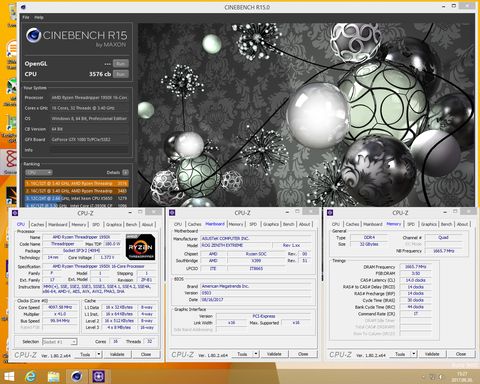Click the title bar icon of the CPU-tab CPU-Z window
This screenshot has height=384, width=480.
pos(15,213)
